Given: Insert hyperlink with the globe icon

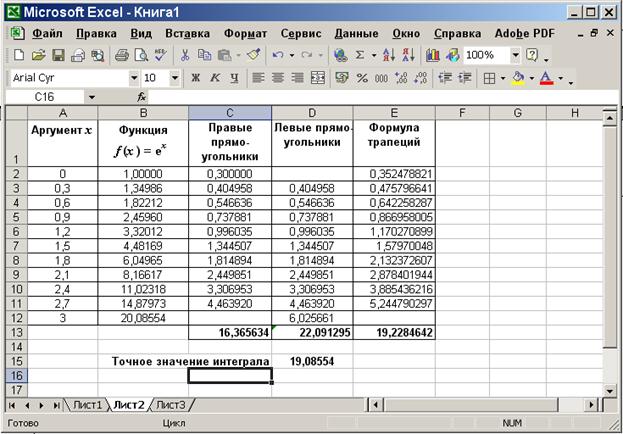Looking at the screenshot, I should coord(341,55).
